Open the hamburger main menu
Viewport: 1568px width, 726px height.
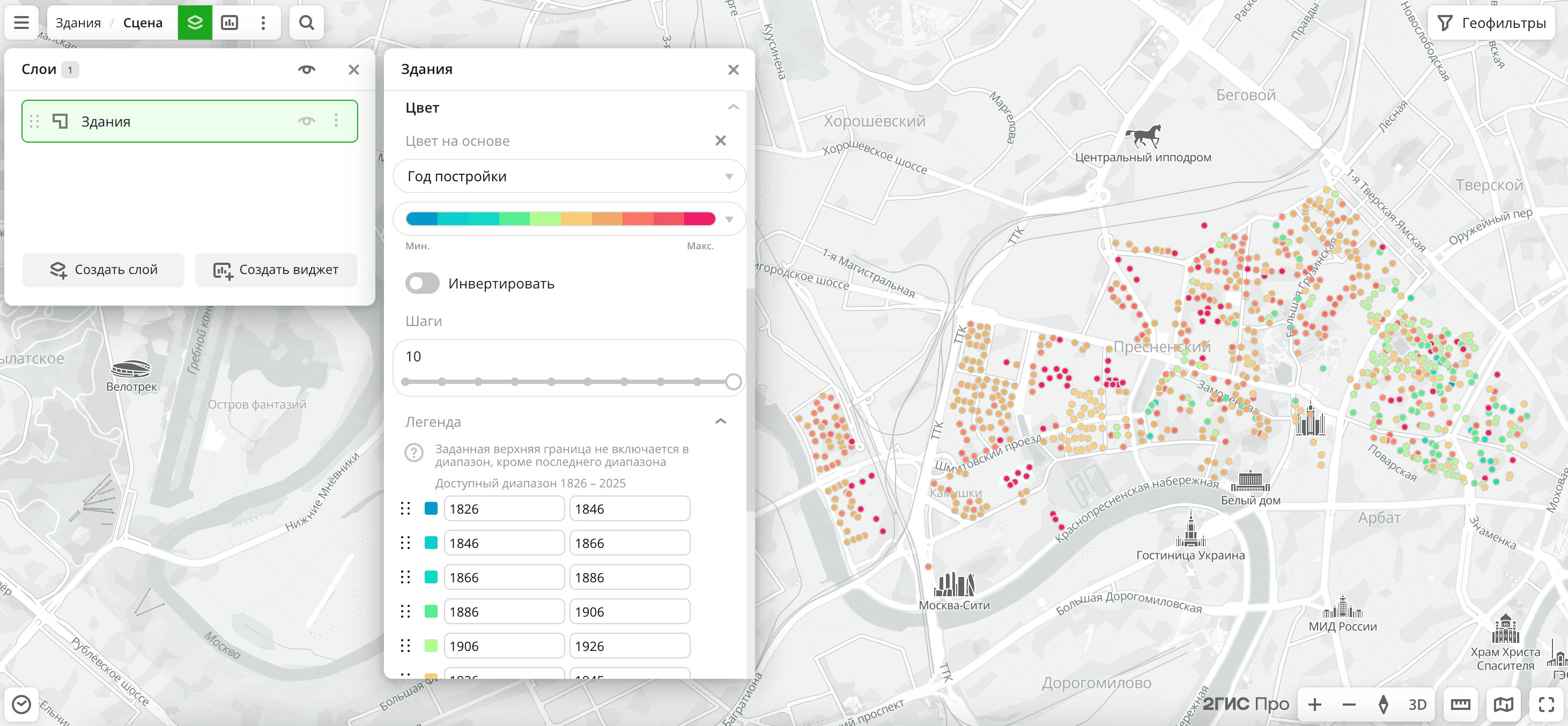21,23
